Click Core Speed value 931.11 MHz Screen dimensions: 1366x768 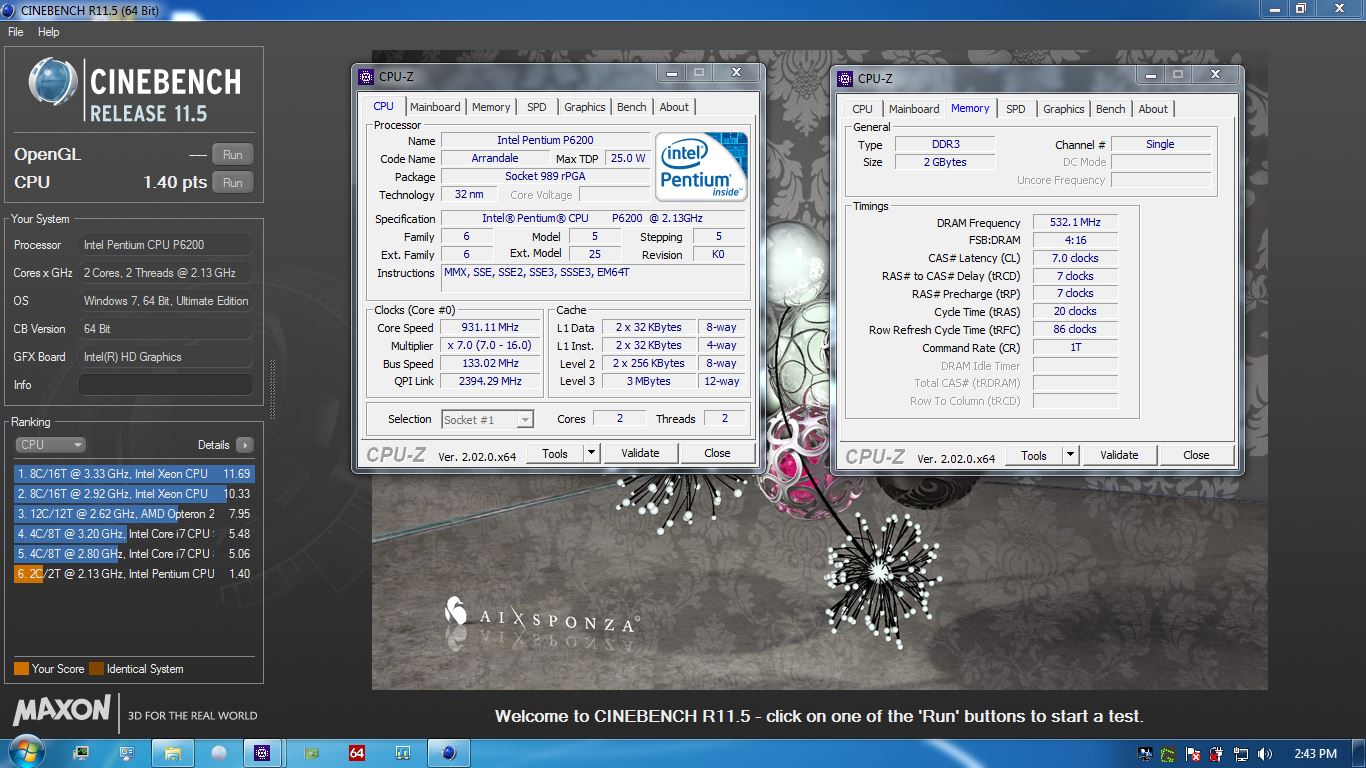coord(490,328)
